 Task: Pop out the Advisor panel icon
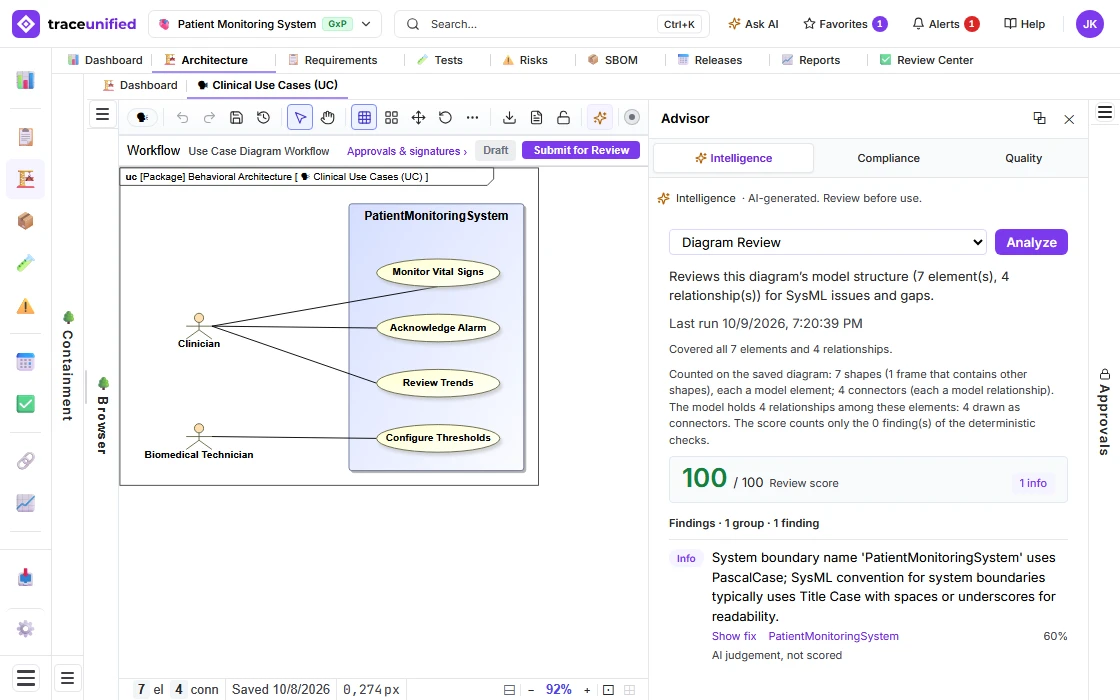pyautogui.click(x=1039, y=119)
